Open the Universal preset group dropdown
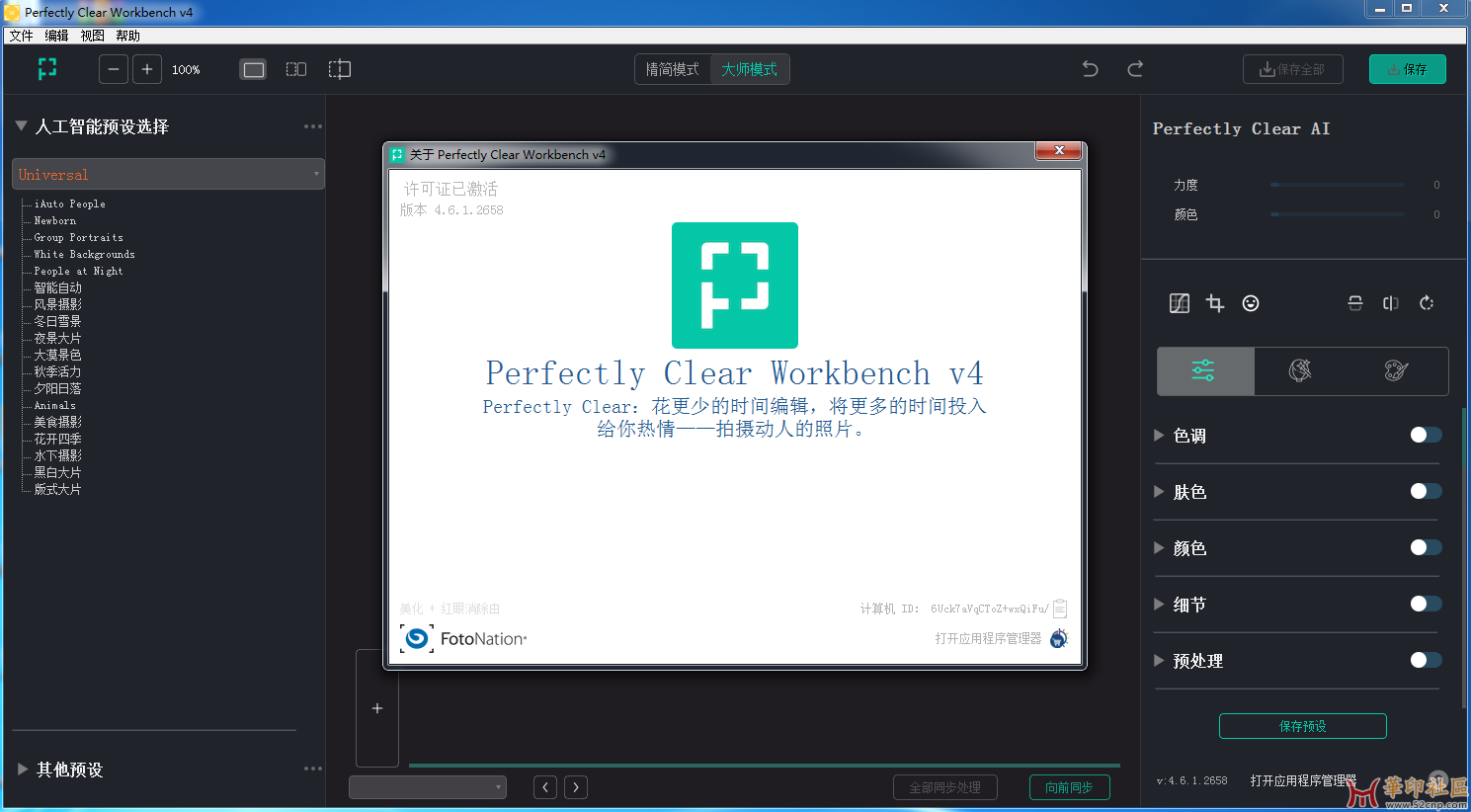The image size is (1471, 812). [x=168, y=174]
